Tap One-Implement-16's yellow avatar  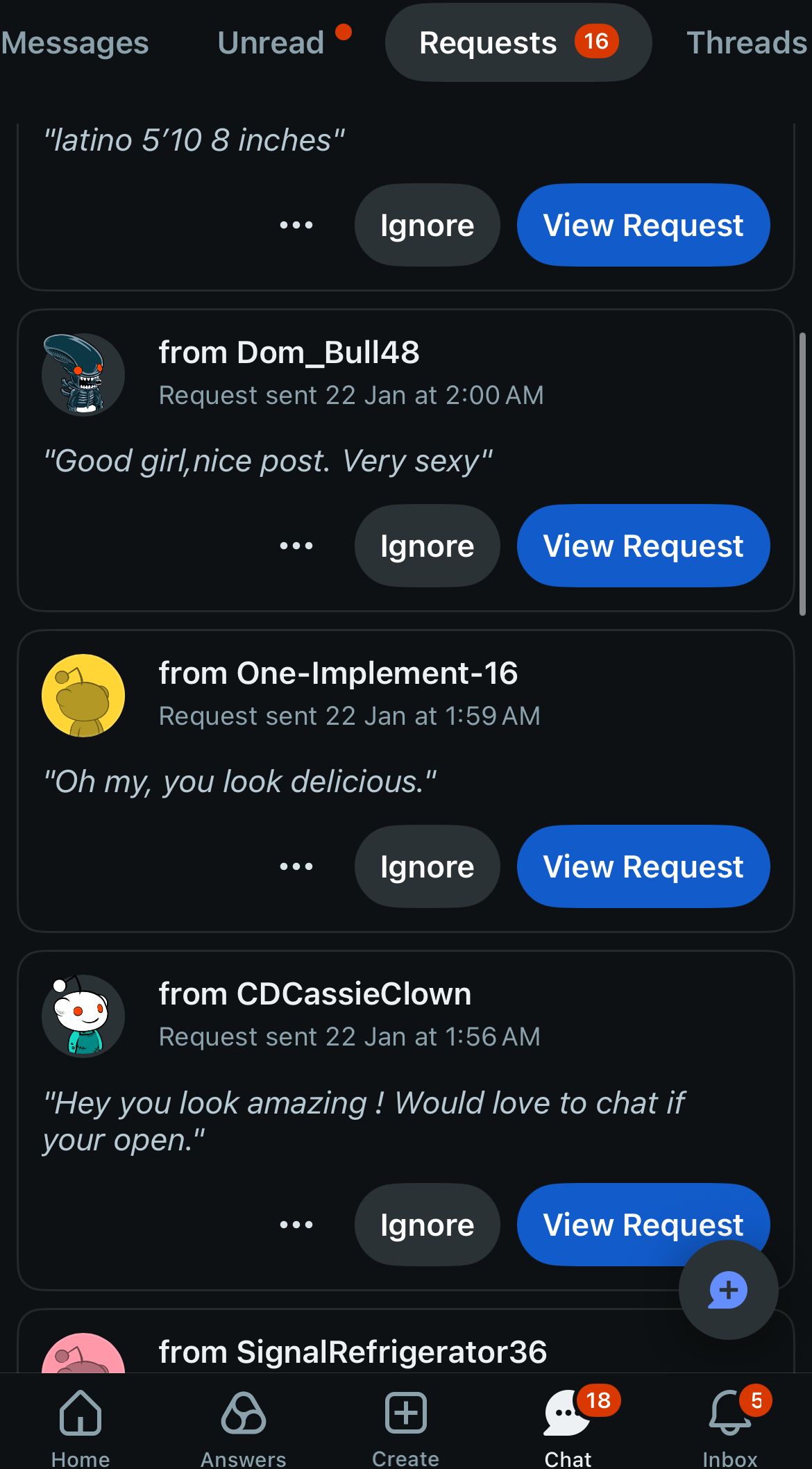coord(83,696)
